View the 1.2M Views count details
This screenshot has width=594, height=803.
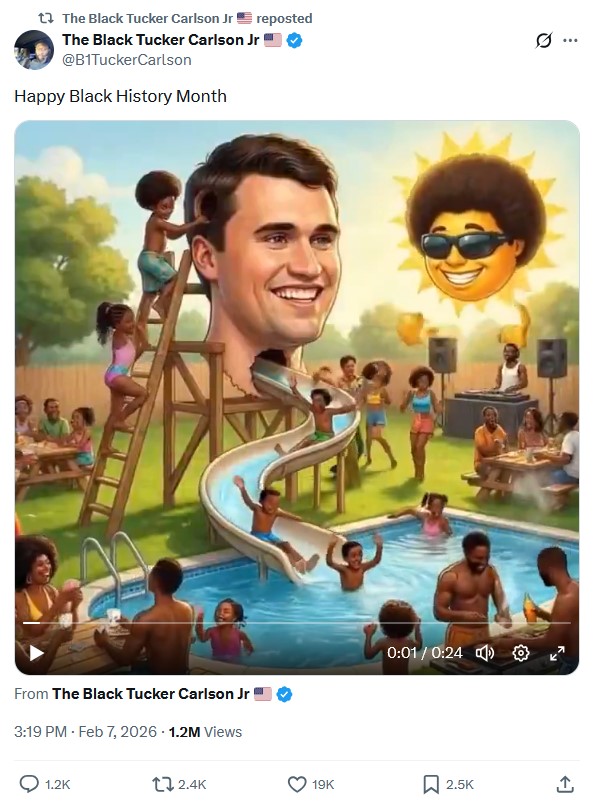point(205,732)
